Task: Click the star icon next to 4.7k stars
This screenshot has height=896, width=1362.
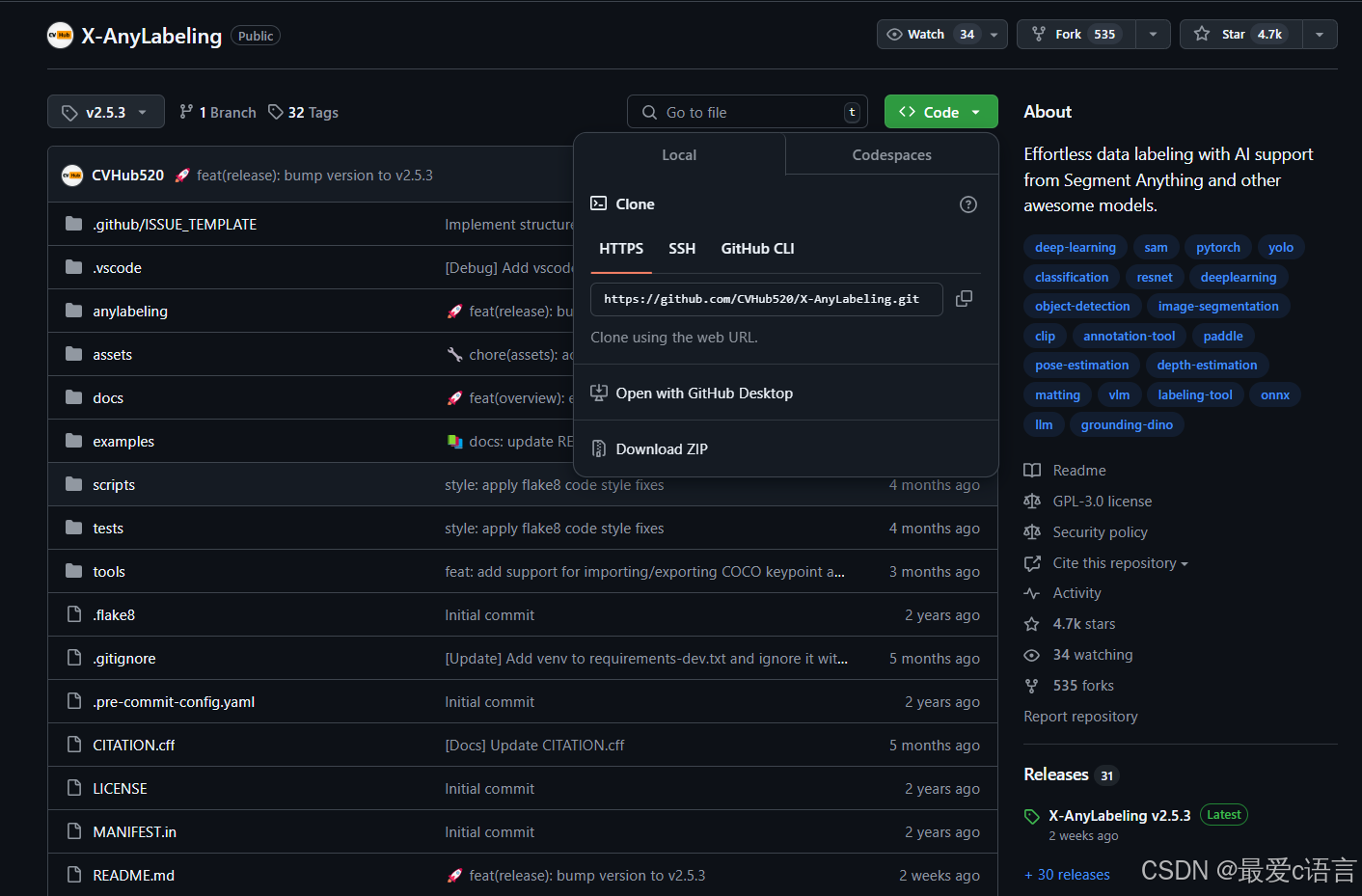Action: [1032, 624]
